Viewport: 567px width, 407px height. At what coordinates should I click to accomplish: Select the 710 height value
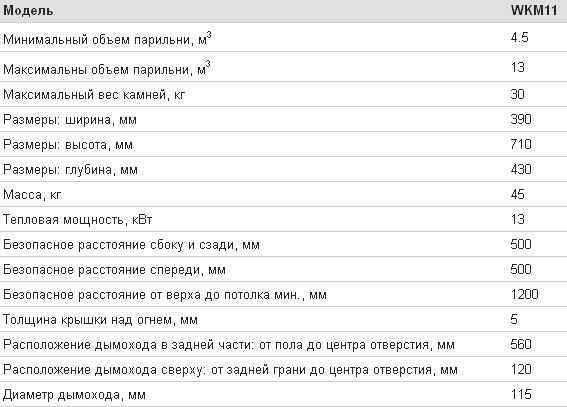point(521,144)
